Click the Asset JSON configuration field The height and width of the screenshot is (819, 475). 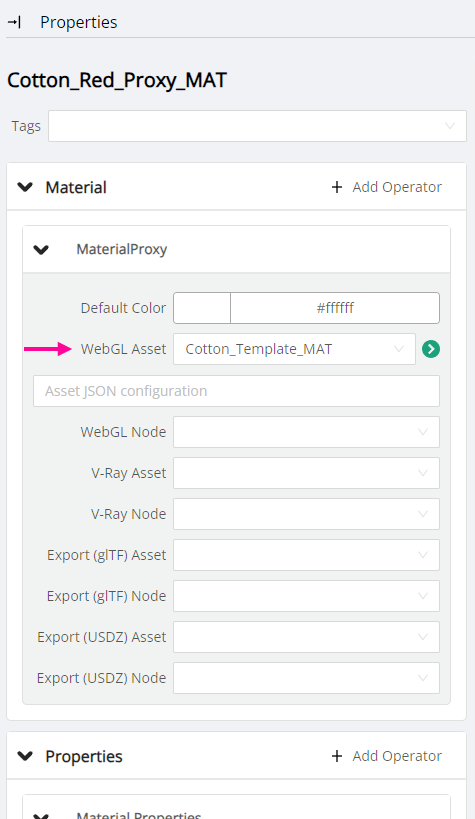(236, 391)
